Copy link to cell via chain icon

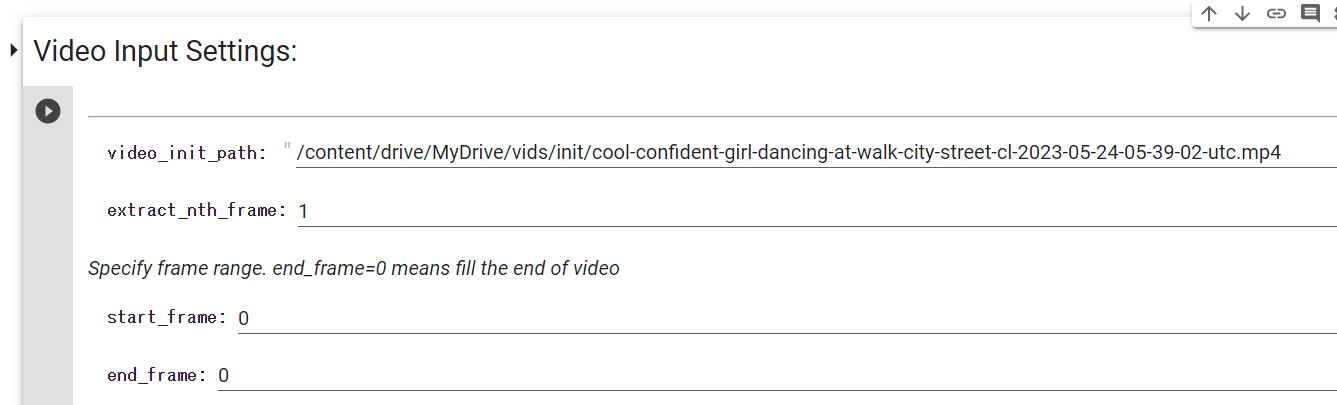1276,13
